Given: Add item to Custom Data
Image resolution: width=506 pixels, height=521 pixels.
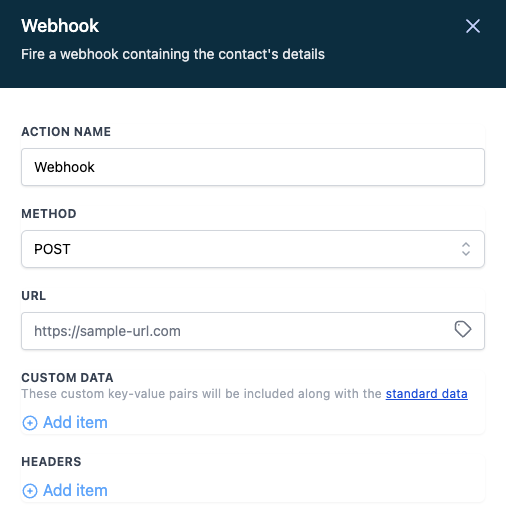Looking at the screenshot, I should [x=65, y=423].
